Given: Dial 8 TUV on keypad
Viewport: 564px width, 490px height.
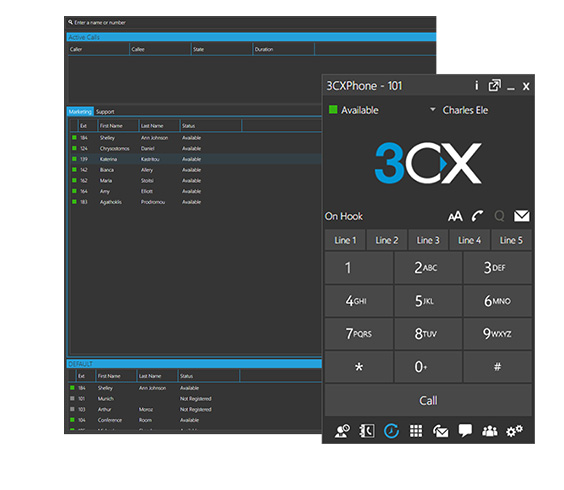Looking at the screenshot, I should pyautogui.click(x=428, y=334).
